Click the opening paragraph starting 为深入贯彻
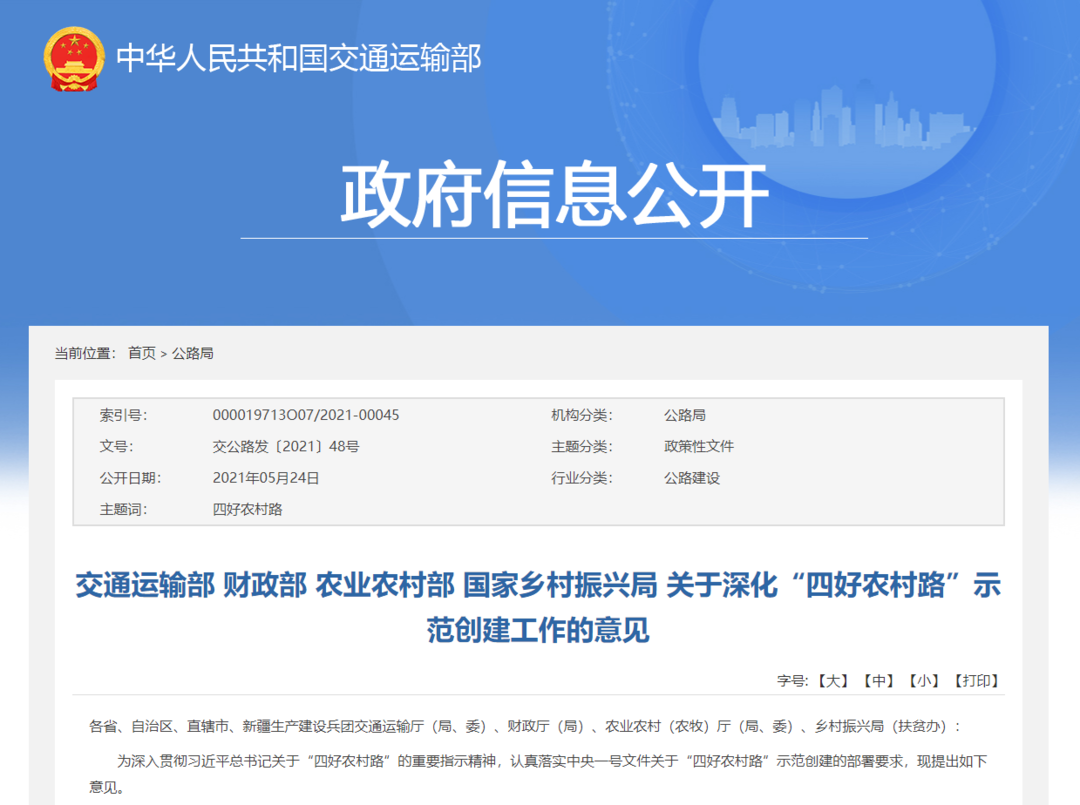The height and width of the screenshot is (805, 1080). 538,762
